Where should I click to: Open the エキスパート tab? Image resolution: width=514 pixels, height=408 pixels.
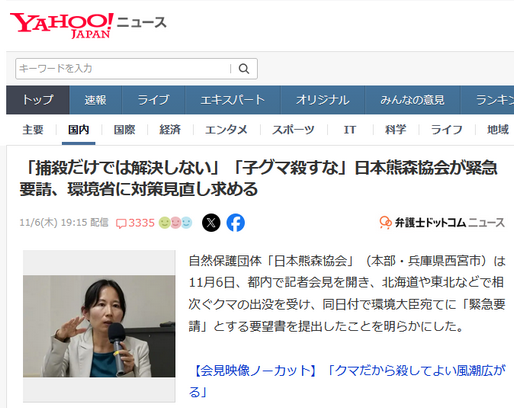pyautogui.click(x=233, y=100)
